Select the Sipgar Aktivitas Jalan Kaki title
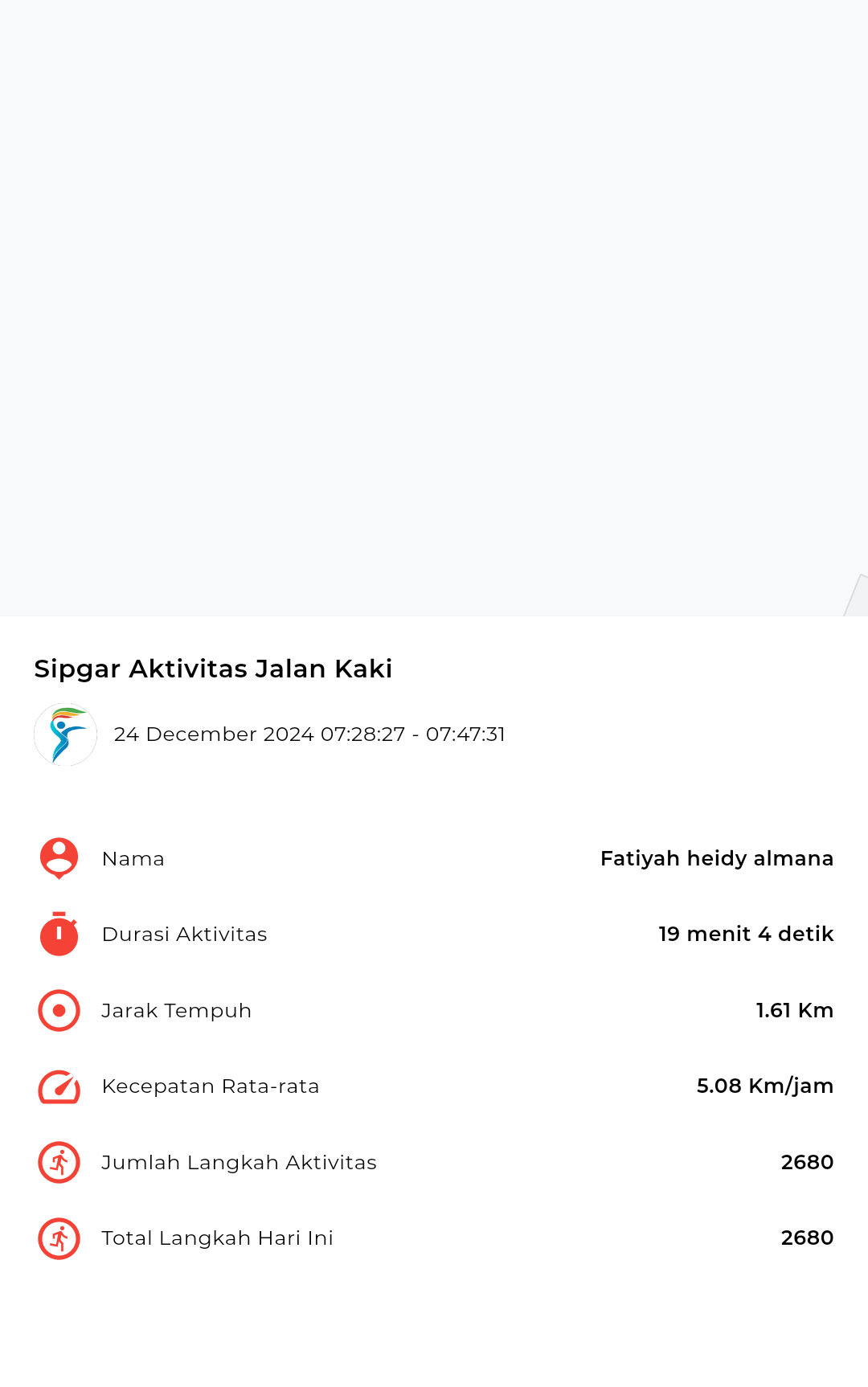Viewport: 868px width, 1387px height. pos(213,669)
